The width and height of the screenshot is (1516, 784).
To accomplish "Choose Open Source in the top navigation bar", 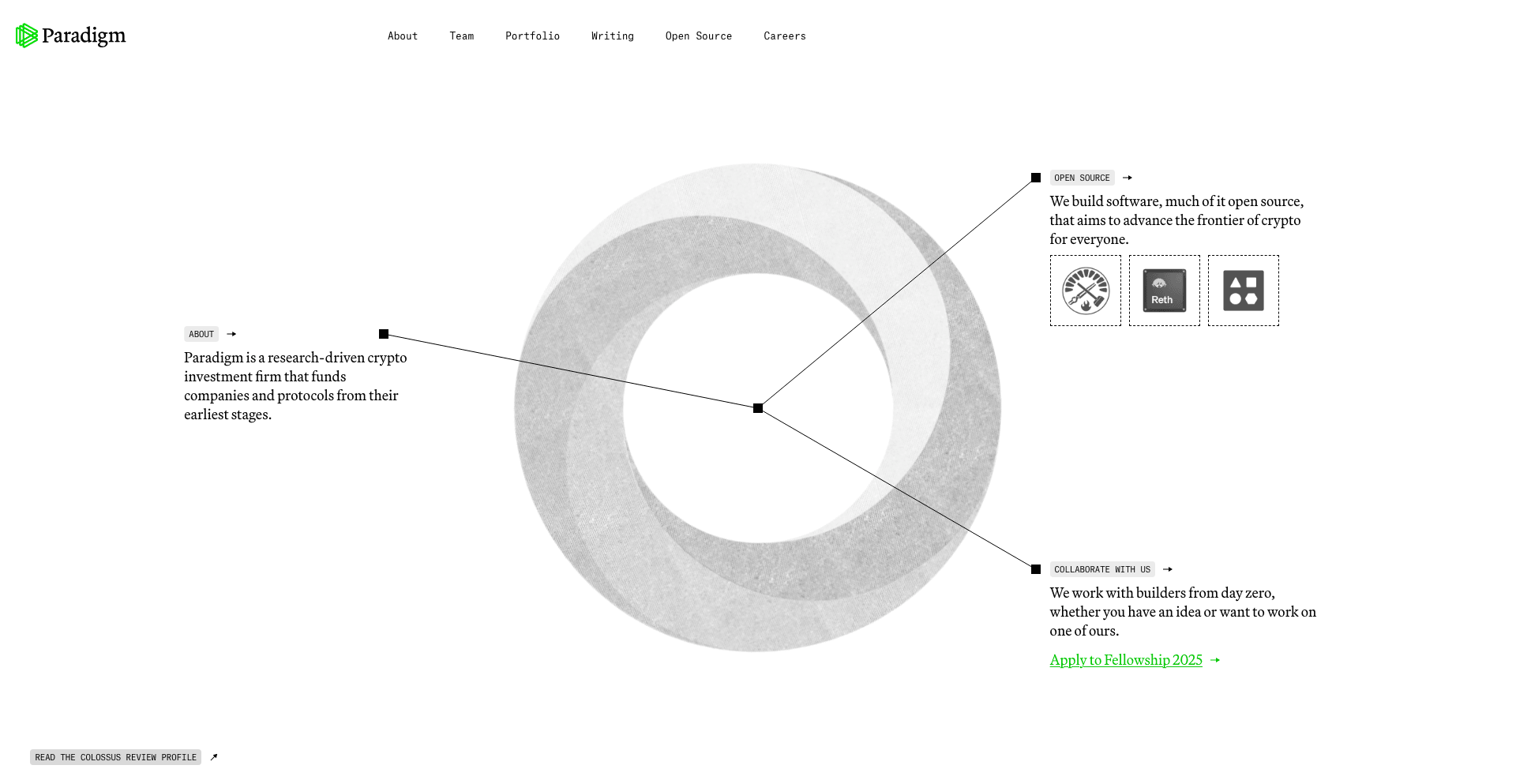I will [699, 36].
